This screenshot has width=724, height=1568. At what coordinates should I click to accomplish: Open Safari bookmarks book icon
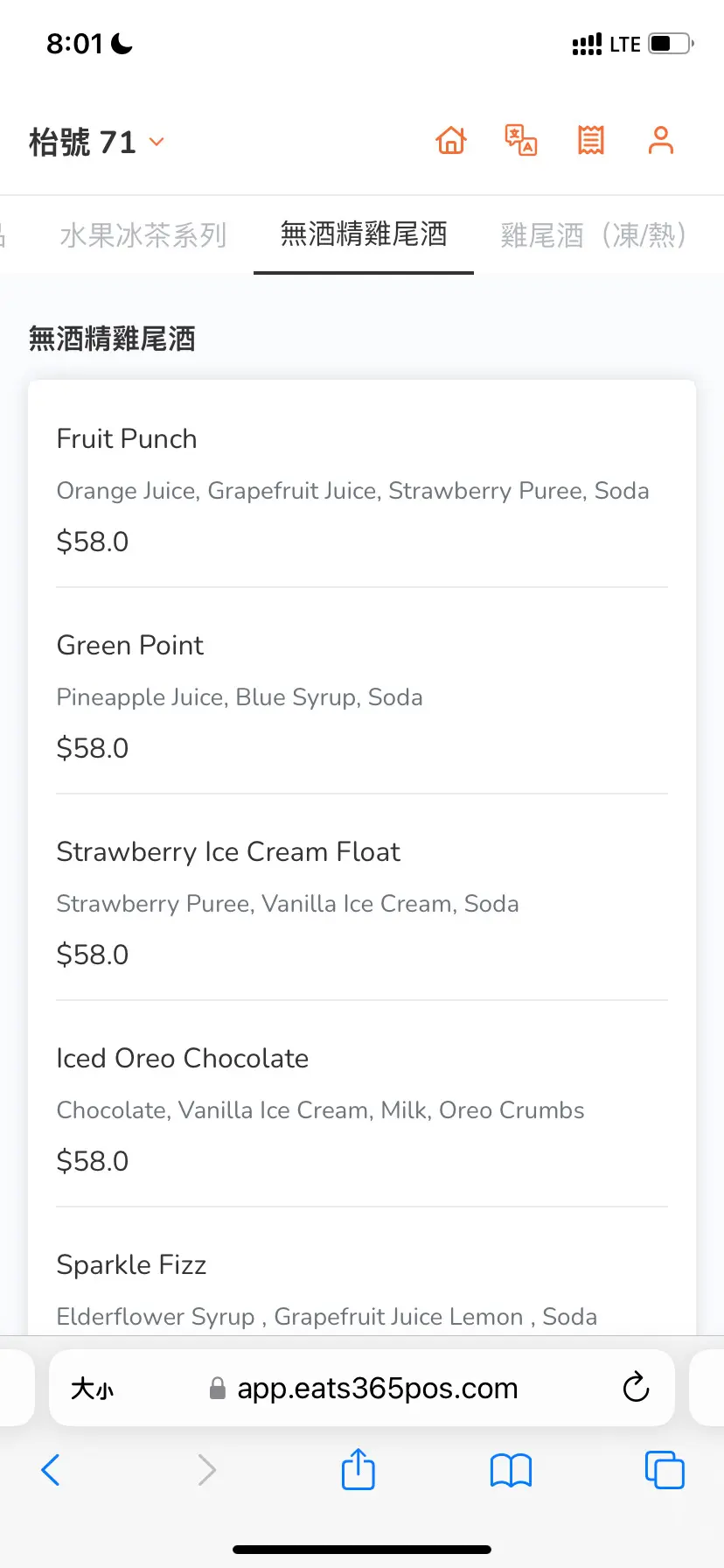[x=512, y=1470]
